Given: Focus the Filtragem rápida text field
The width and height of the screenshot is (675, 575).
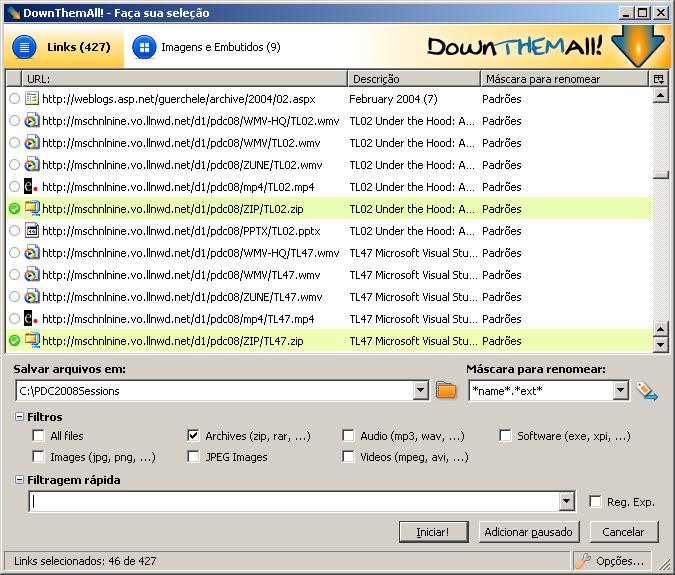Looking at the screenshot, I should tap(294, 501).
